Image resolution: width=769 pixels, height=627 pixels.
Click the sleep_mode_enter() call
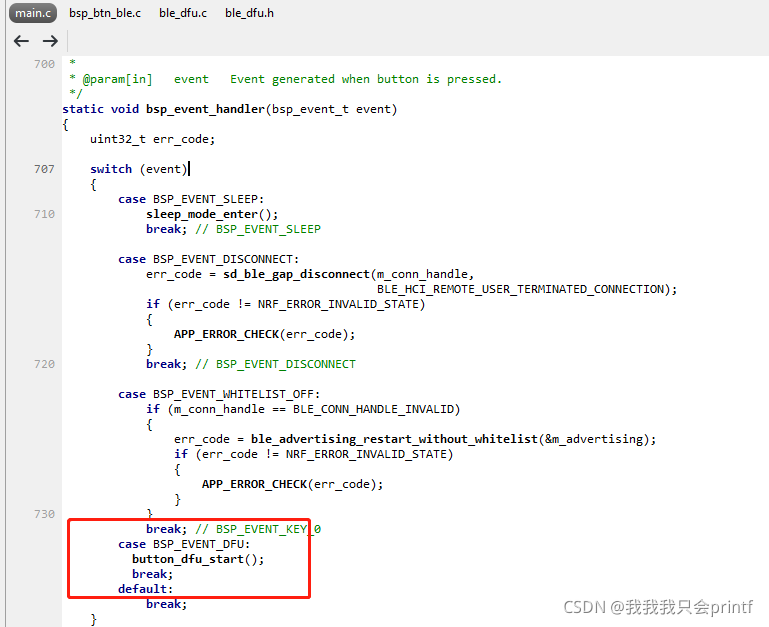click(212, 214)
